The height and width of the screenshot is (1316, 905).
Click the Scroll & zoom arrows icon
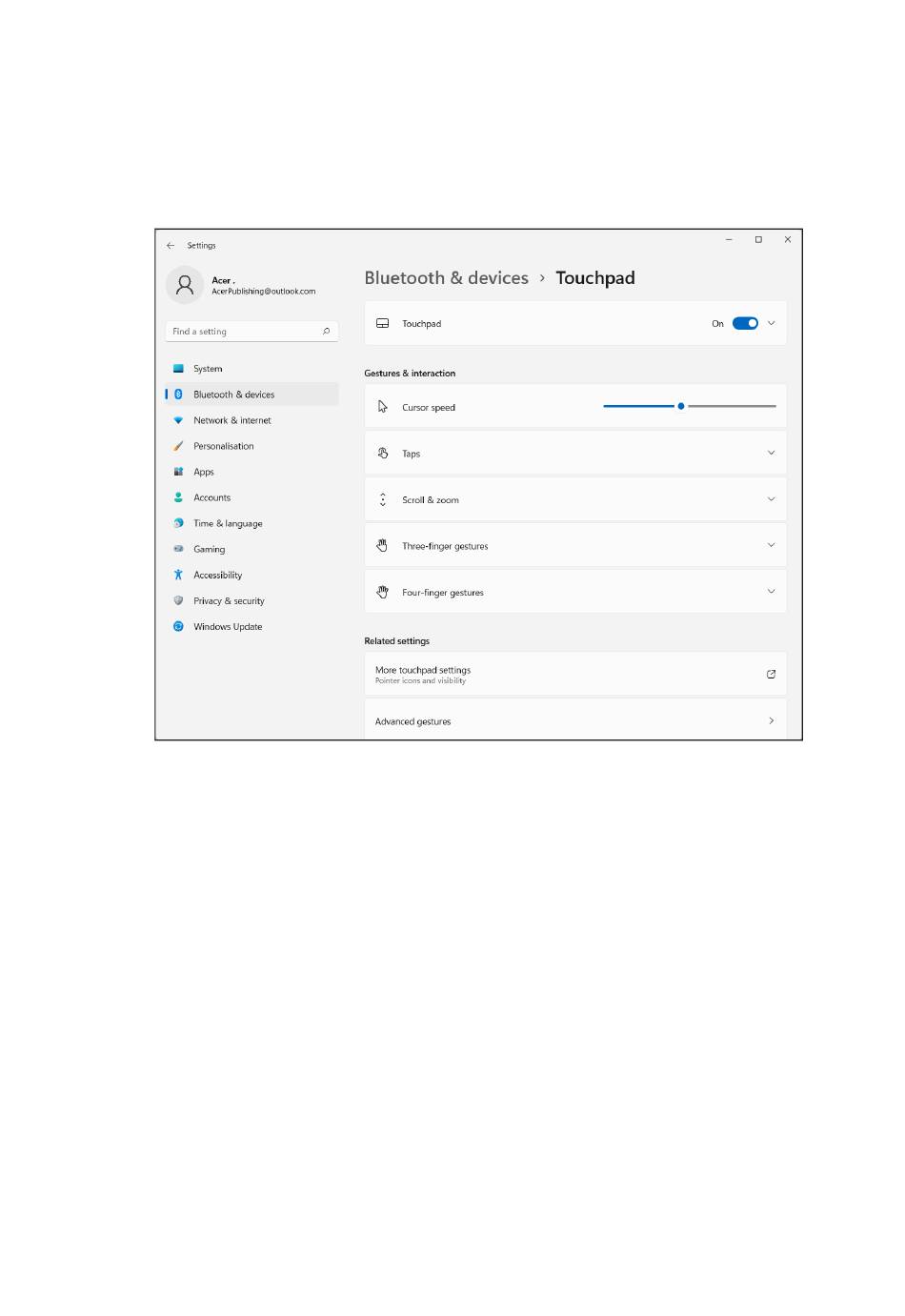click(x=383, y=499)
